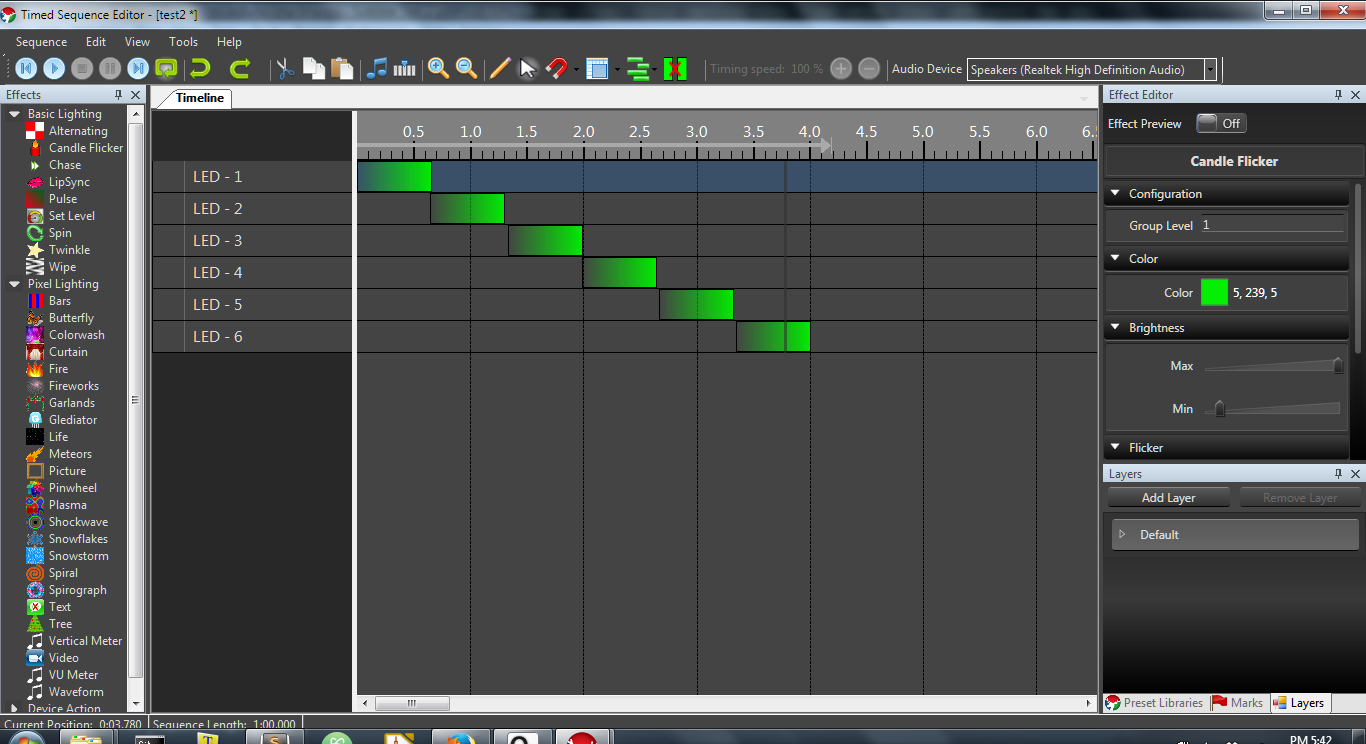Click the scissors Cut icon
The height and width of the screenshot is (744, 1366).
[x=285, y=69]
